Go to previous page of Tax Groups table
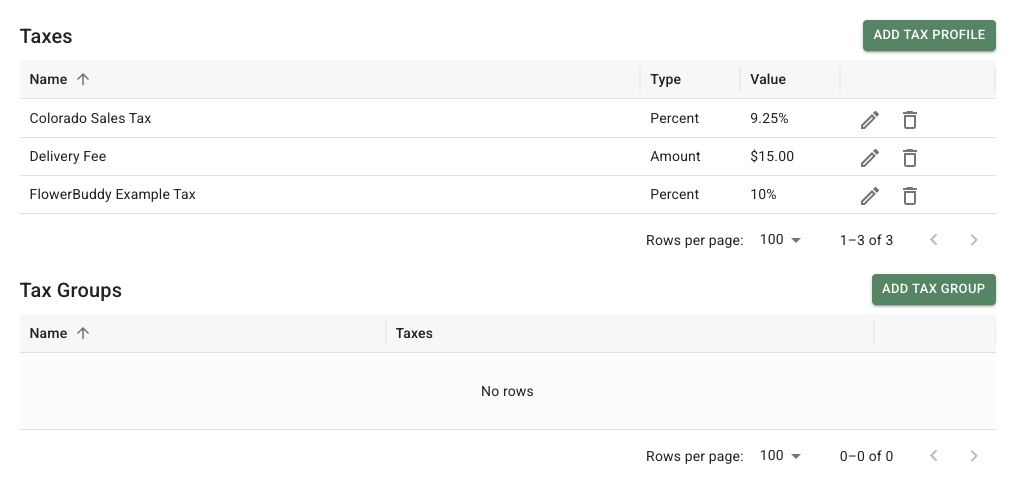1016x502 pixels. tap(934, 456)
